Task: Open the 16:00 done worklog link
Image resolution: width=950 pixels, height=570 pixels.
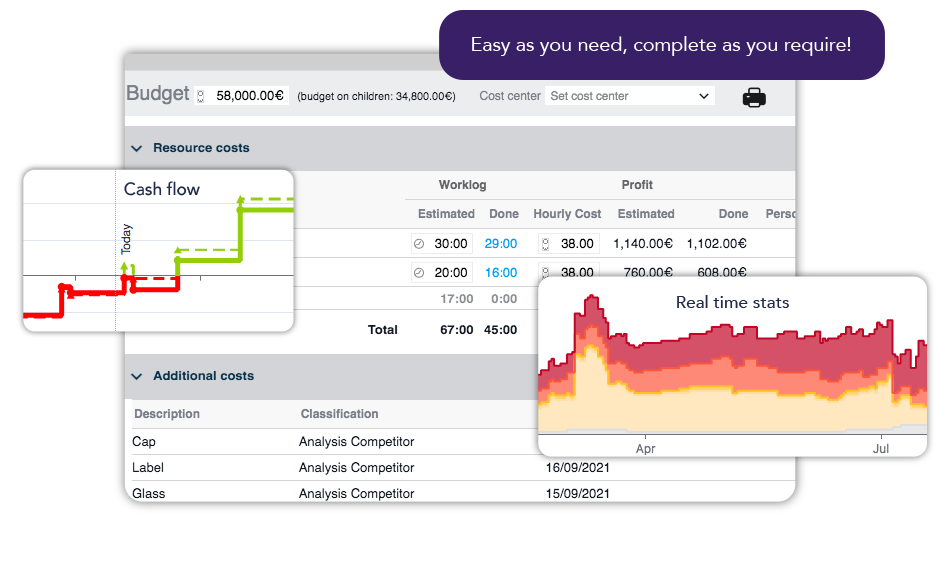Action: click(x=501, y=272)
